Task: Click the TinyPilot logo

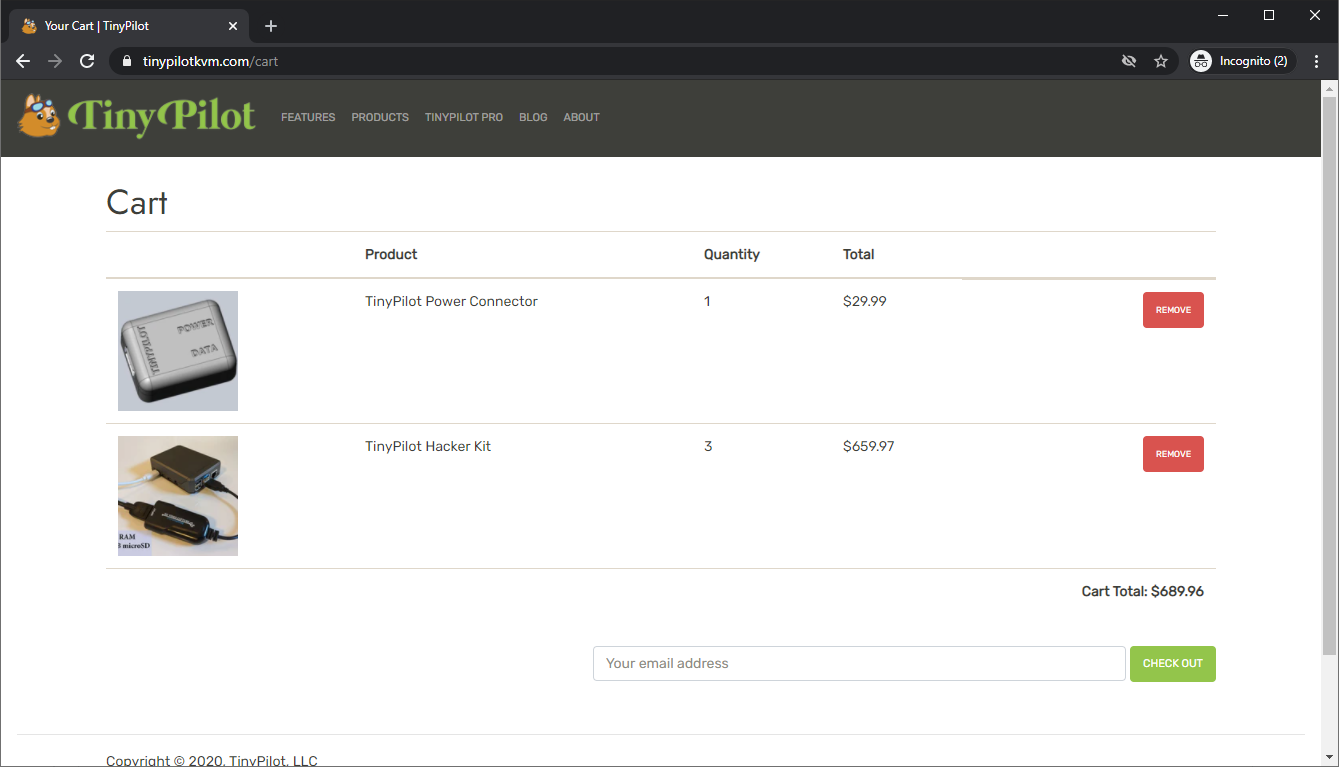Action: tap(137, 117)
